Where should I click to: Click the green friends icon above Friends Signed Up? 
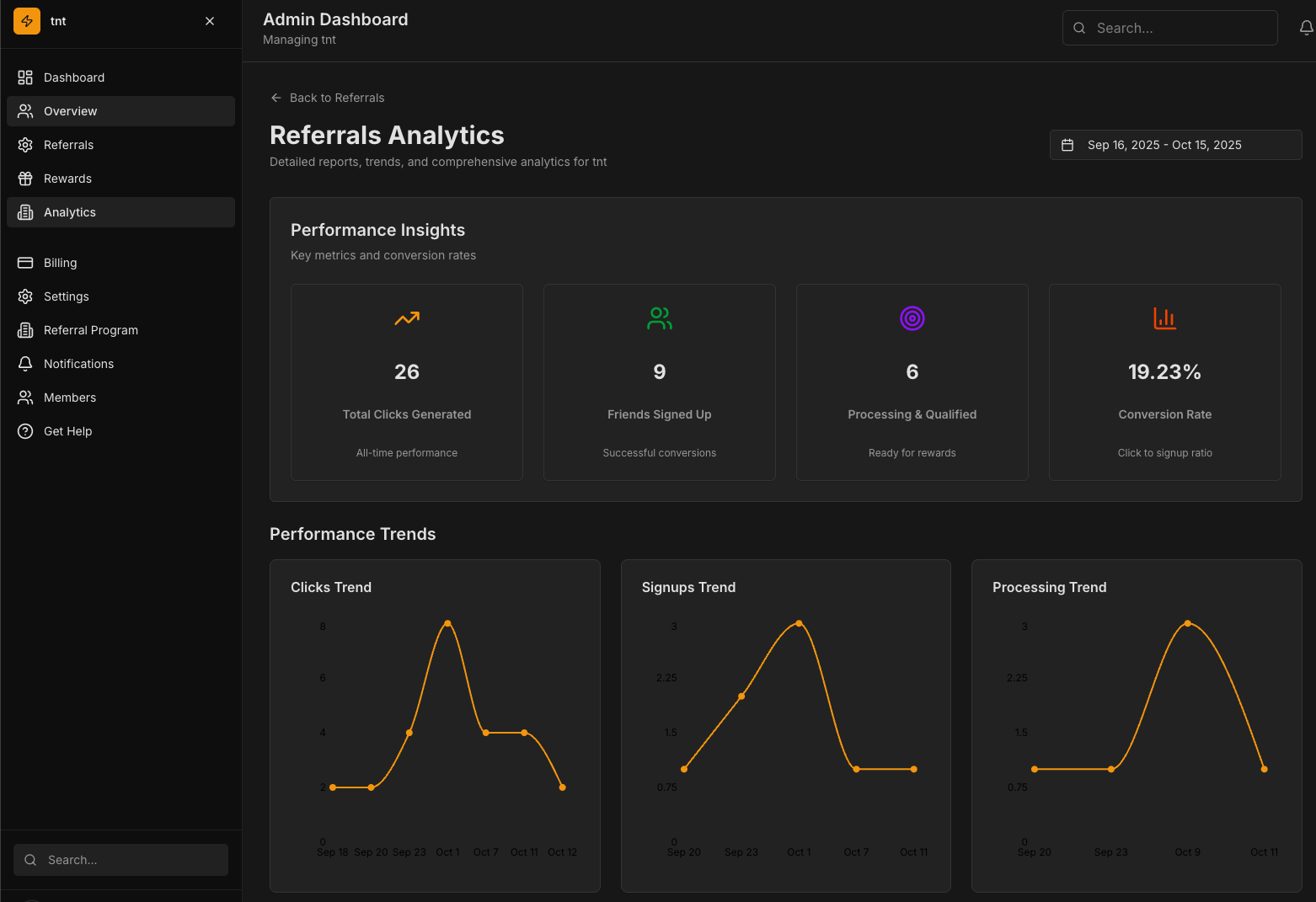pyautogui.click(x=659, y=318)
